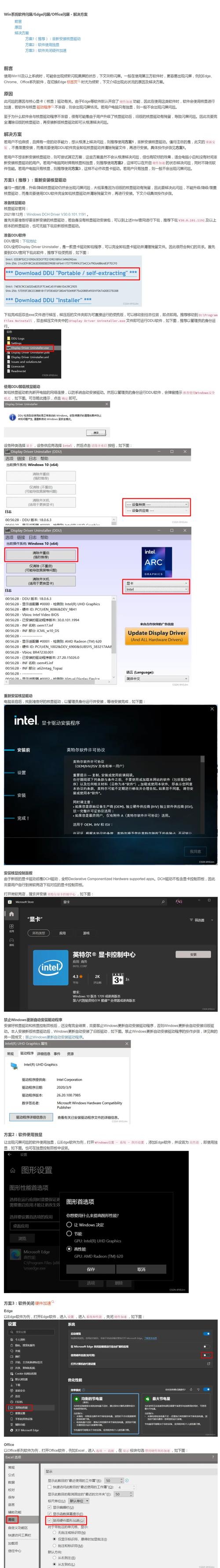Open the 原因 table of contents link

coord(18,27)
